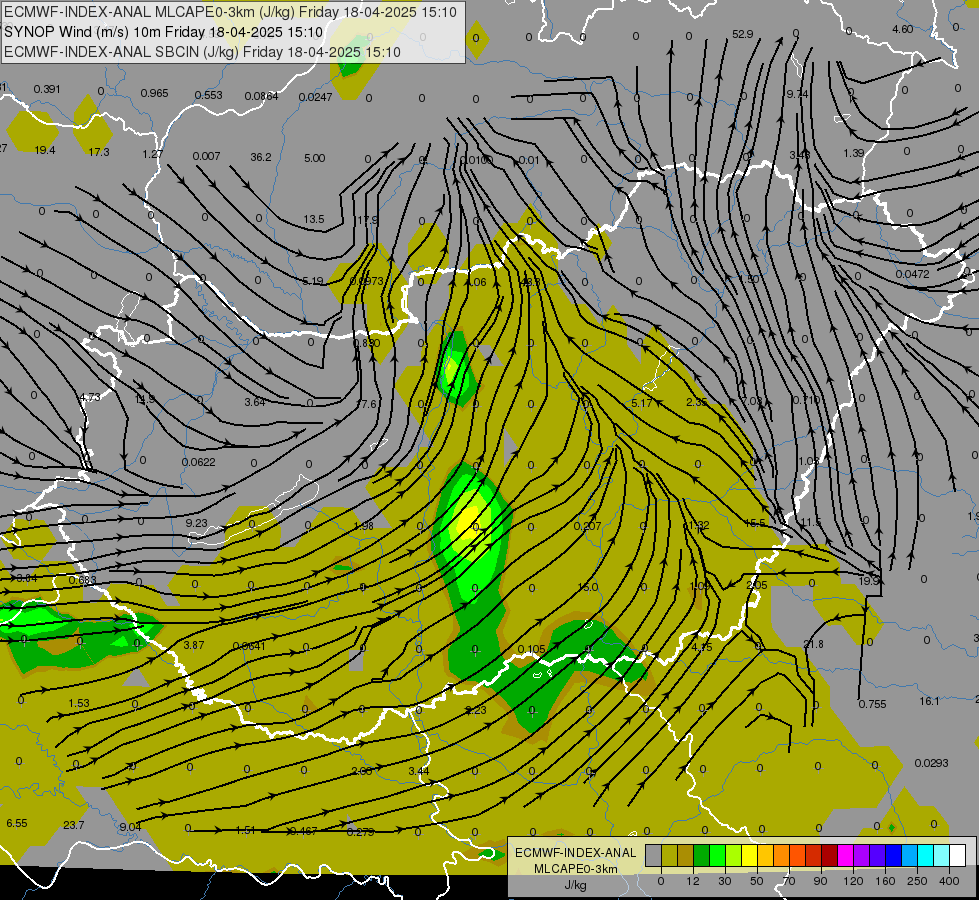
Task: Click the map value '0.755'
Action: pos(872,704)
